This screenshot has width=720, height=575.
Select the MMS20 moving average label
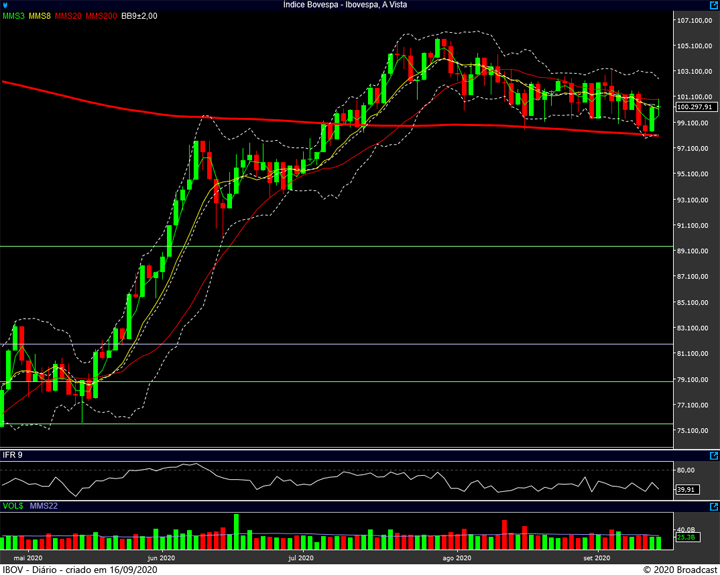(x=68, y=16)
